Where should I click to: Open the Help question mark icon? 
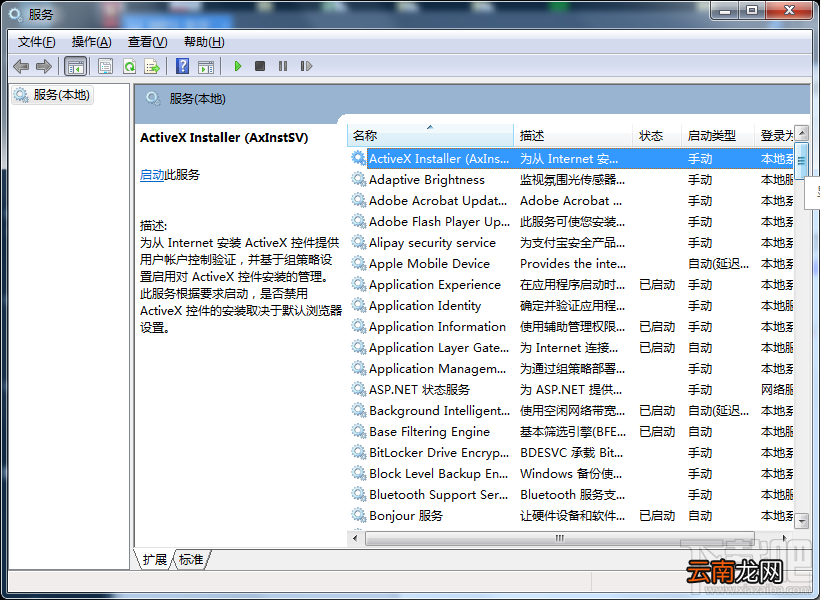pos(183,66)
